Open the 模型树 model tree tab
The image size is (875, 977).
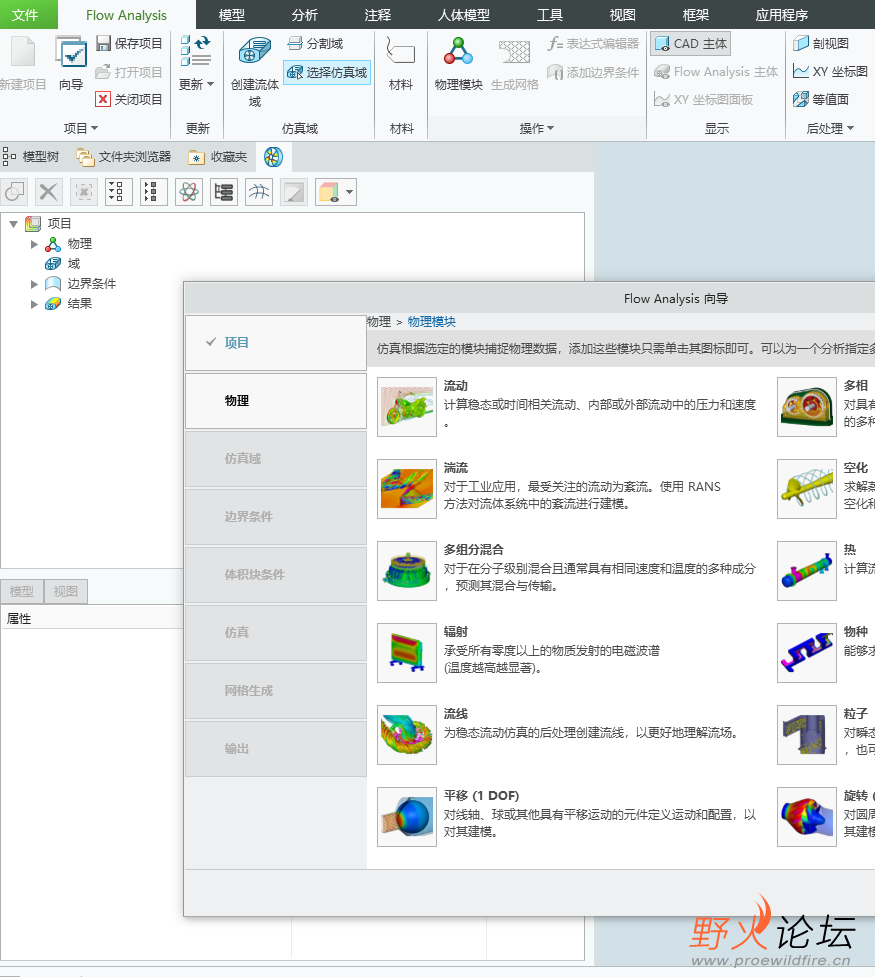click(31, 156)
